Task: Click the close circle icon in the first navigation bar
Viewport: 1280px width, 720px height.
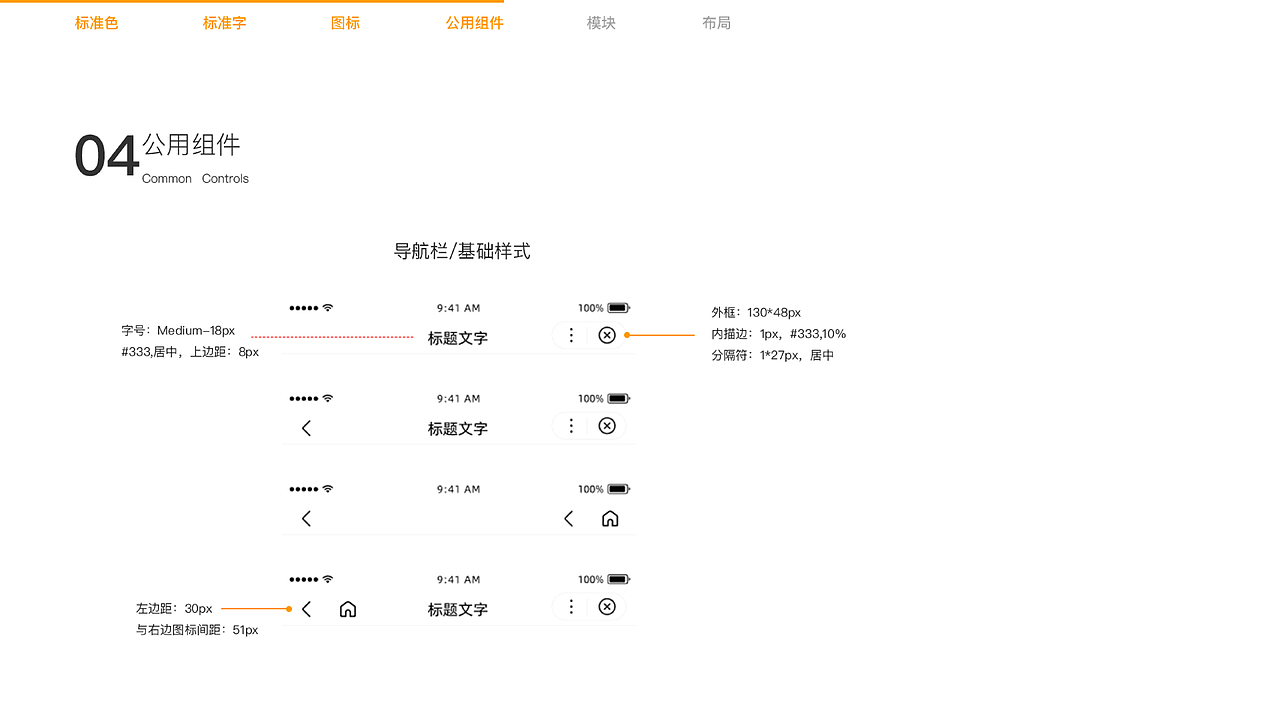Action: [x=607, y=335]
